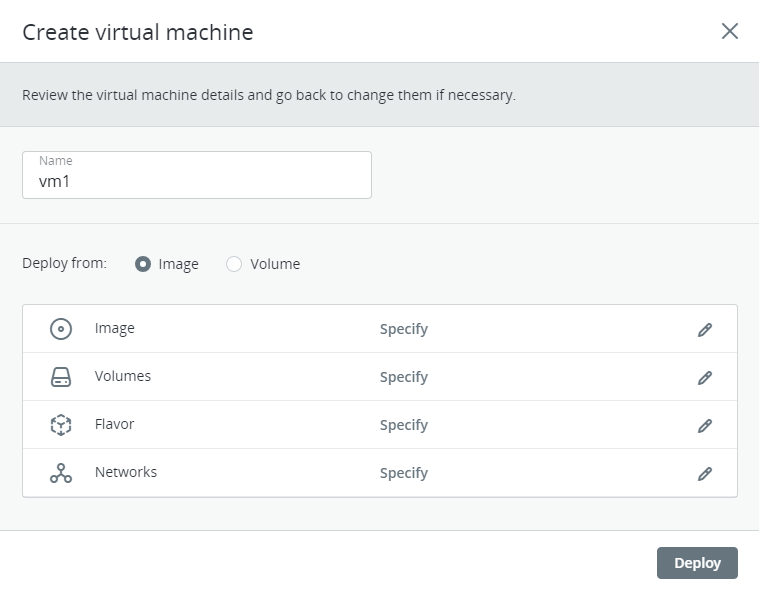Image resolution: width=759 pixels, height=592 pixels.
Task: Select the Flavor row label
Action: 114,424
